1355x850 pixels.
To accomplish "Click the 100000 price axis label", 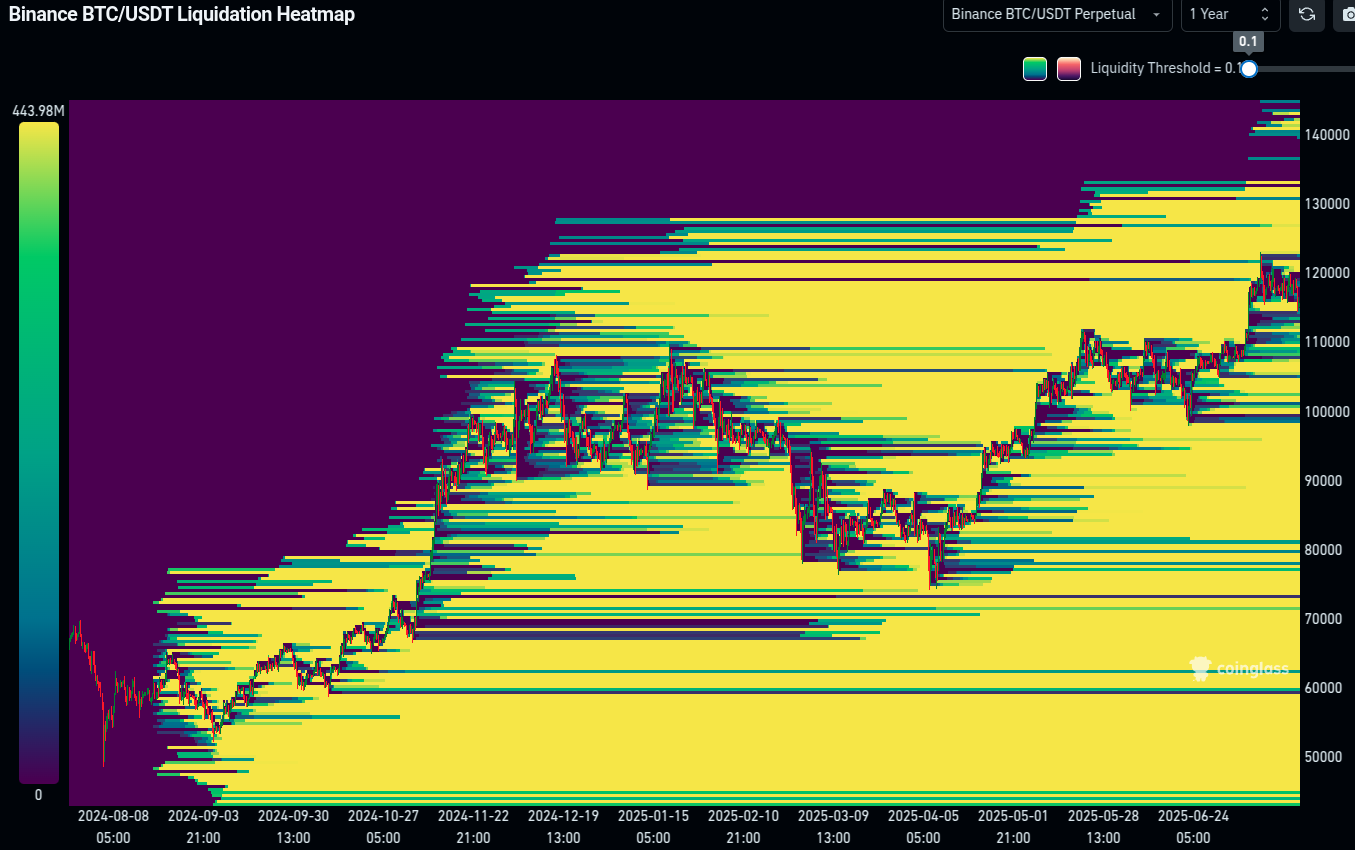I will pos(1327,411).
